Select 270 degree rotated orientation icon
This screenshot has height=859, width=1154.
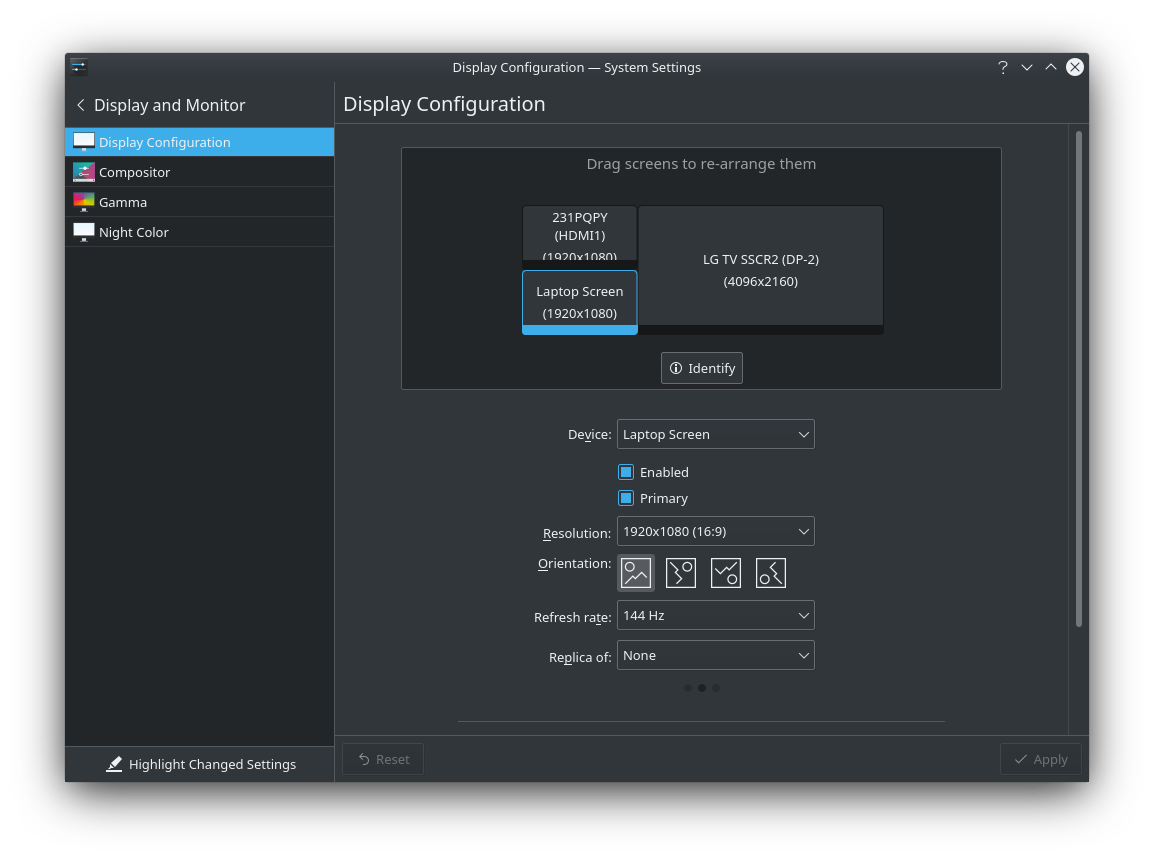pos(771,573)
